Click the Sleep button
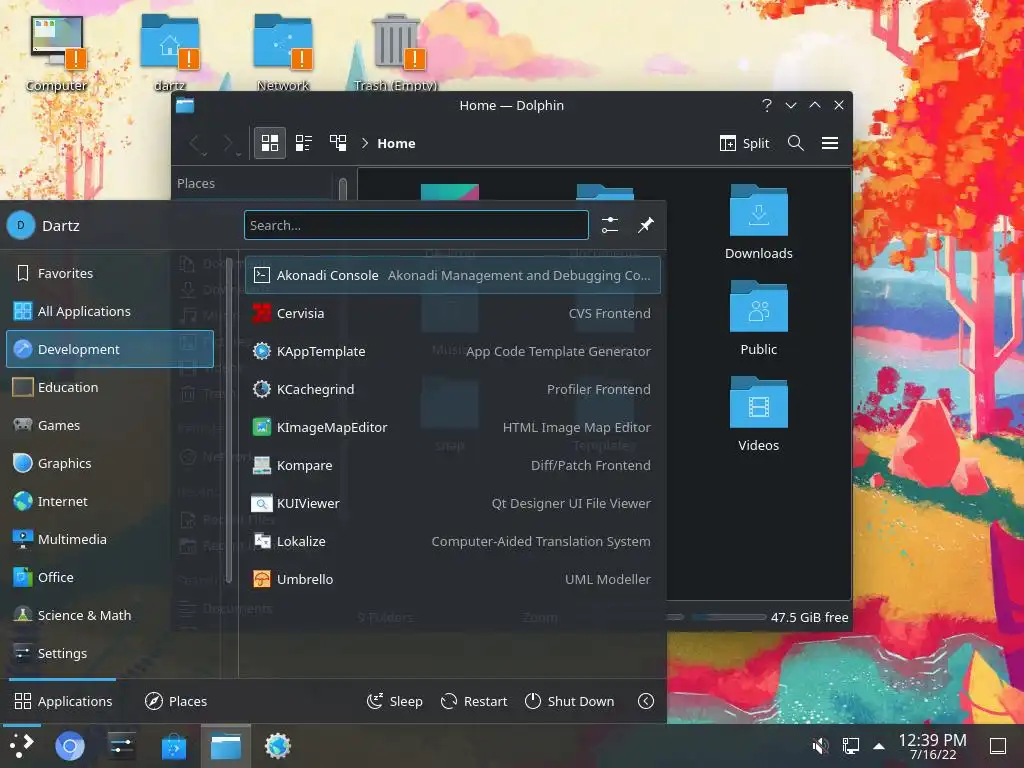This screenshot has width=1024, height=768. (394, 701)
